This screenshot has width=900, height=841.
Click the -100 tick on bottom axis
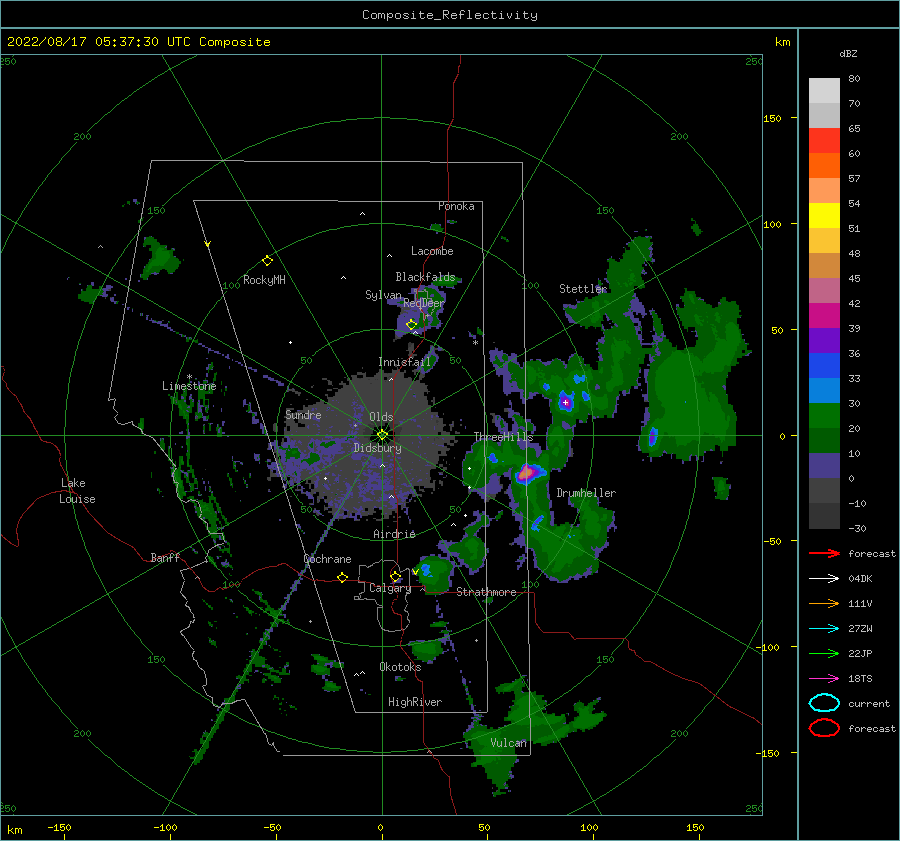pyautogui.click(x=165, y=828)
